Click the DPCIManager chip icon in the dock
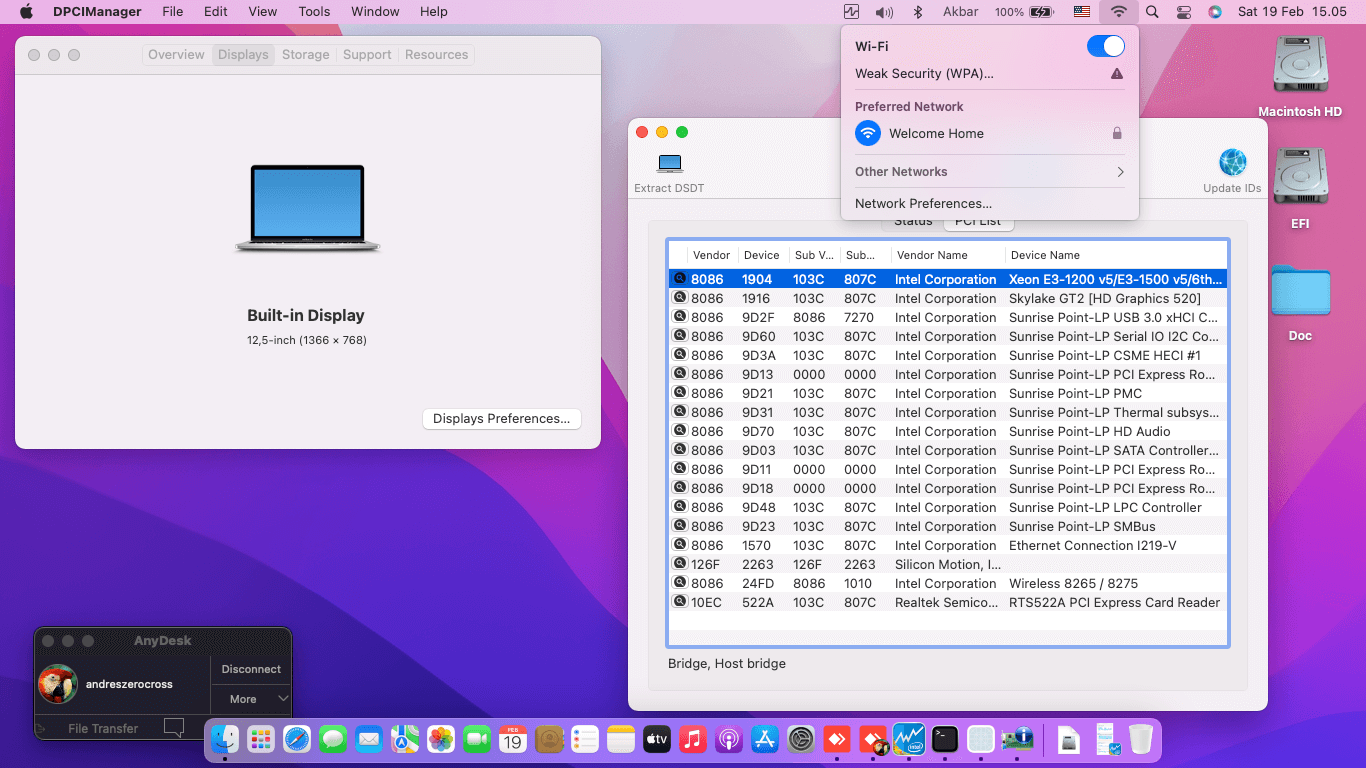This screenshot has height=768, width=1366. coord(1016,739)
